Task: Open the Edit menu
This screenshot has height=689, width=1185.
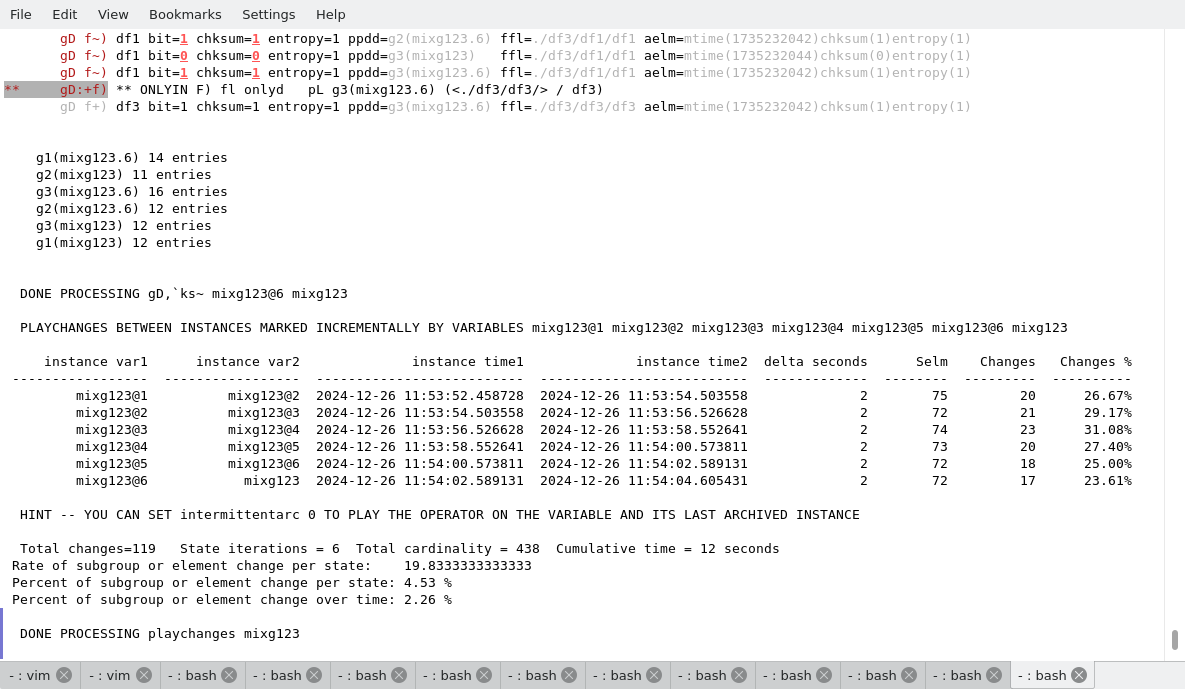Action: 64,14
